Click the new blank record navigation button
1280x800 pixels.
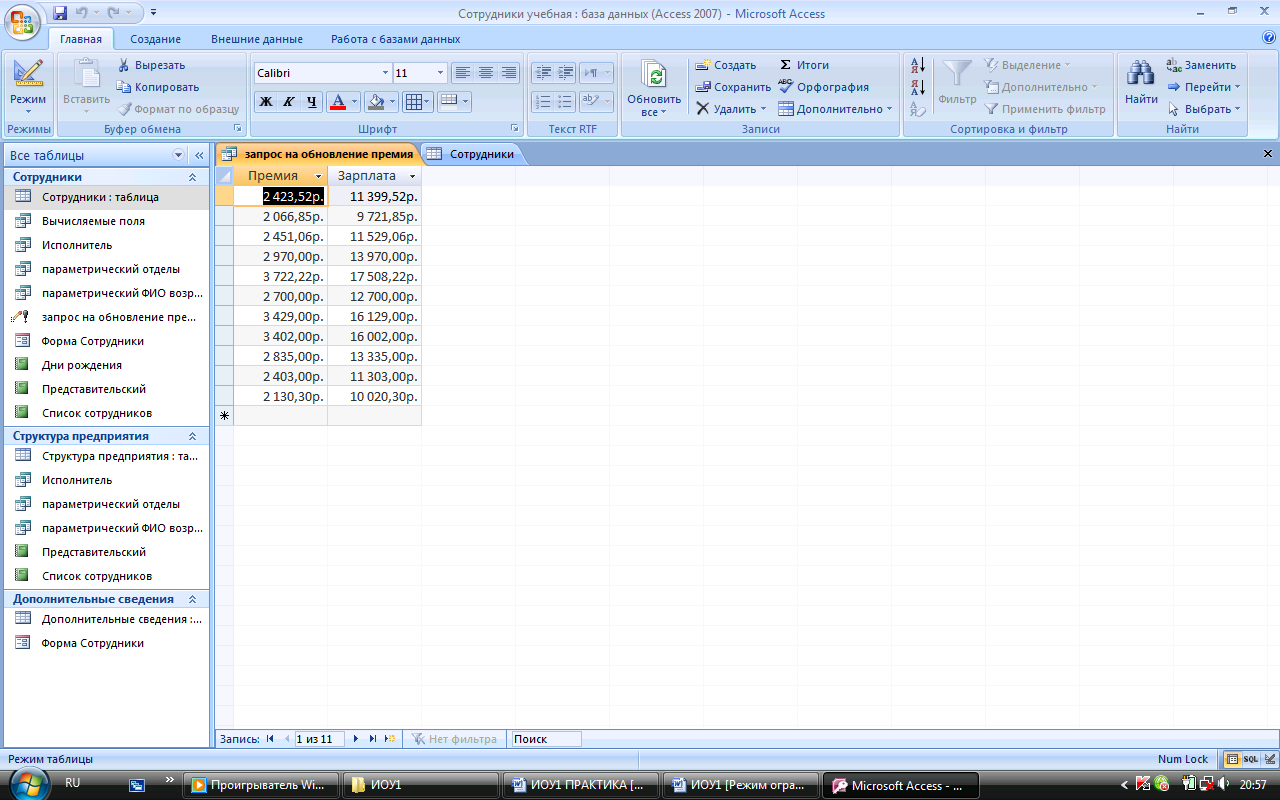(x=390, y=739)
